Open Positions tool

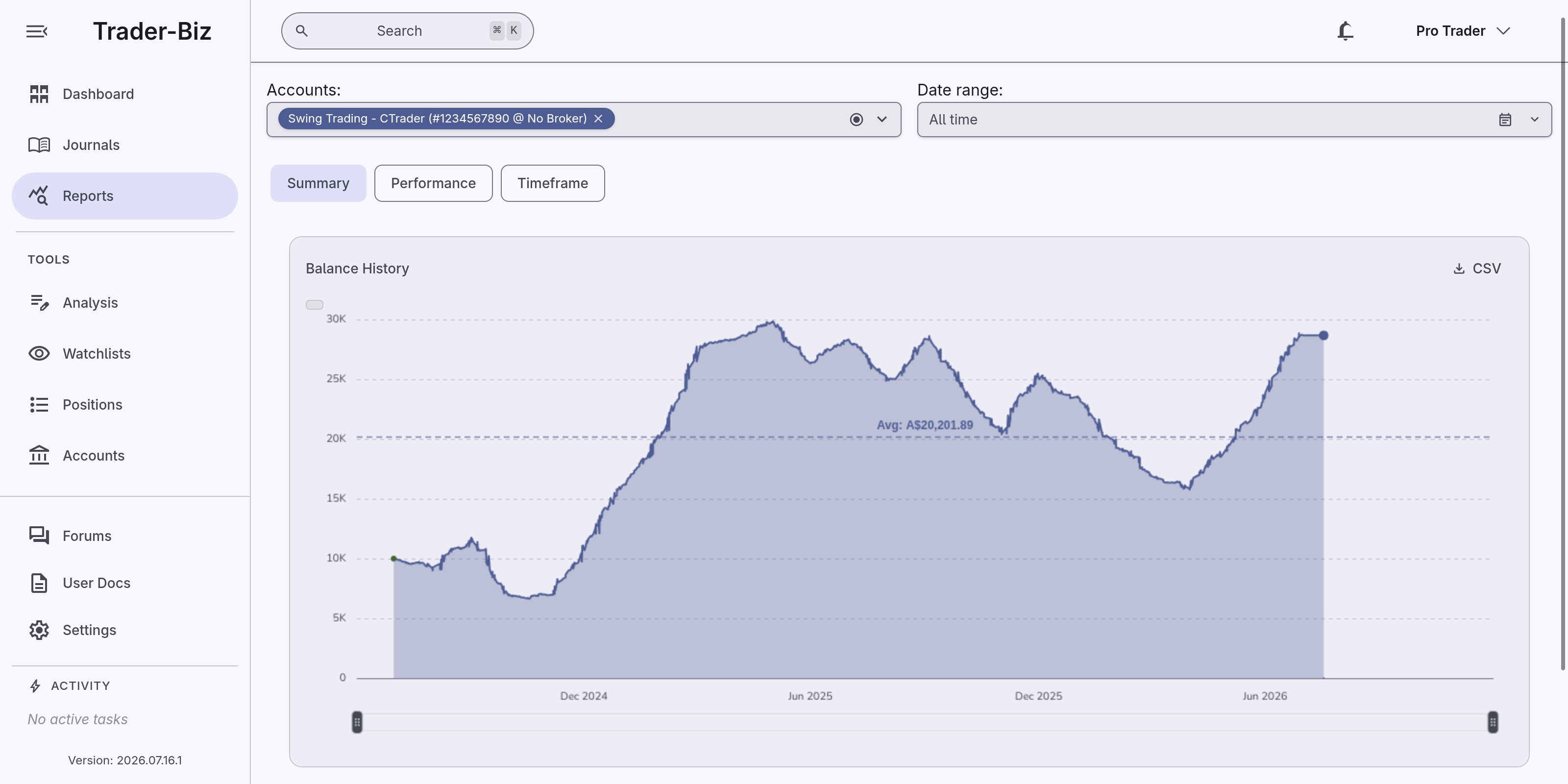pos(124,405)
